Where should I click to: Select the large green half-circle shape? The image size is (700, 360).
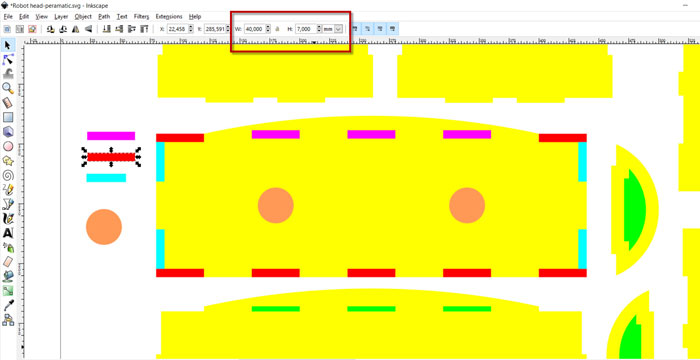click(634, 210)
